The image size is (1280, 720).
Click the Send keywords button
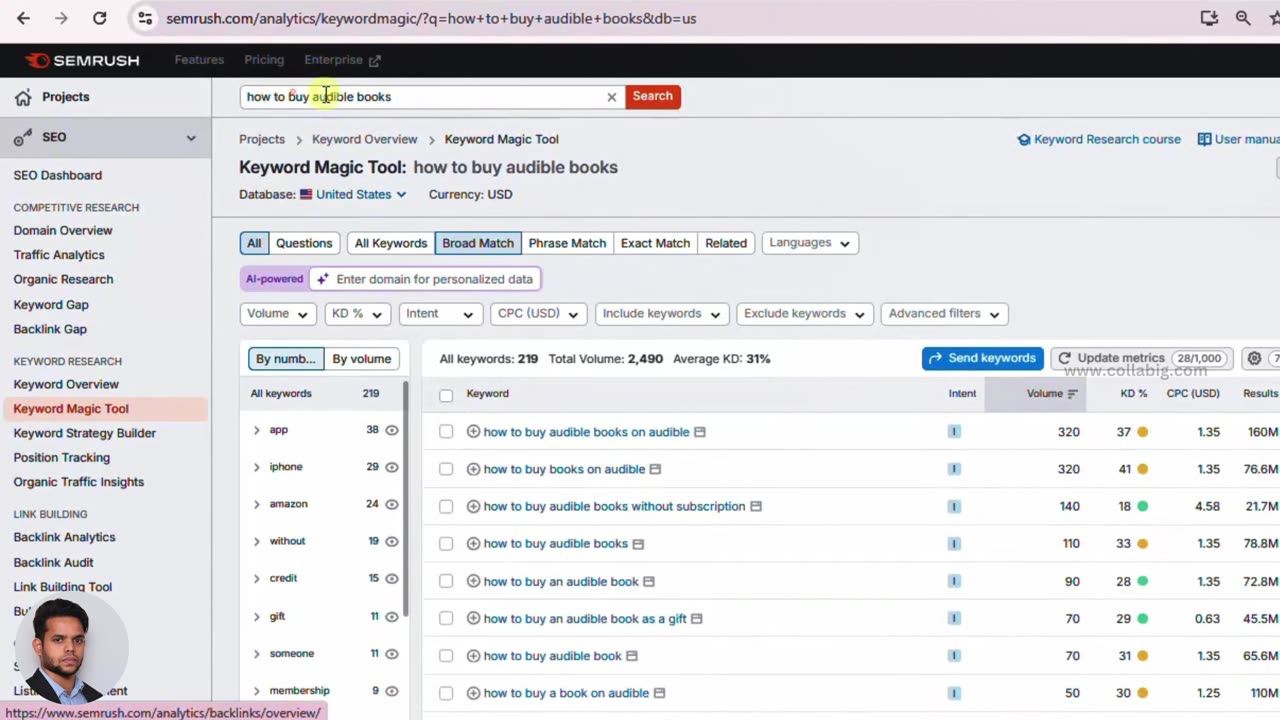pyautogui.click(x=983, y=358)
